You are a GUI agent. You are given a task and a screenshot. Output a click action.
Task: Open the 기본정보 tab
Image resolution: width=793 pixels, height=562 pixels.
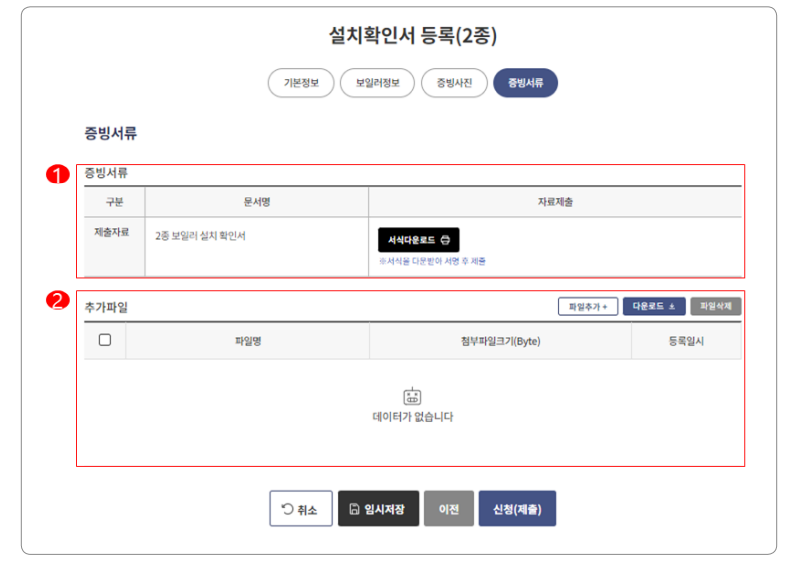[x=301, y=83]
